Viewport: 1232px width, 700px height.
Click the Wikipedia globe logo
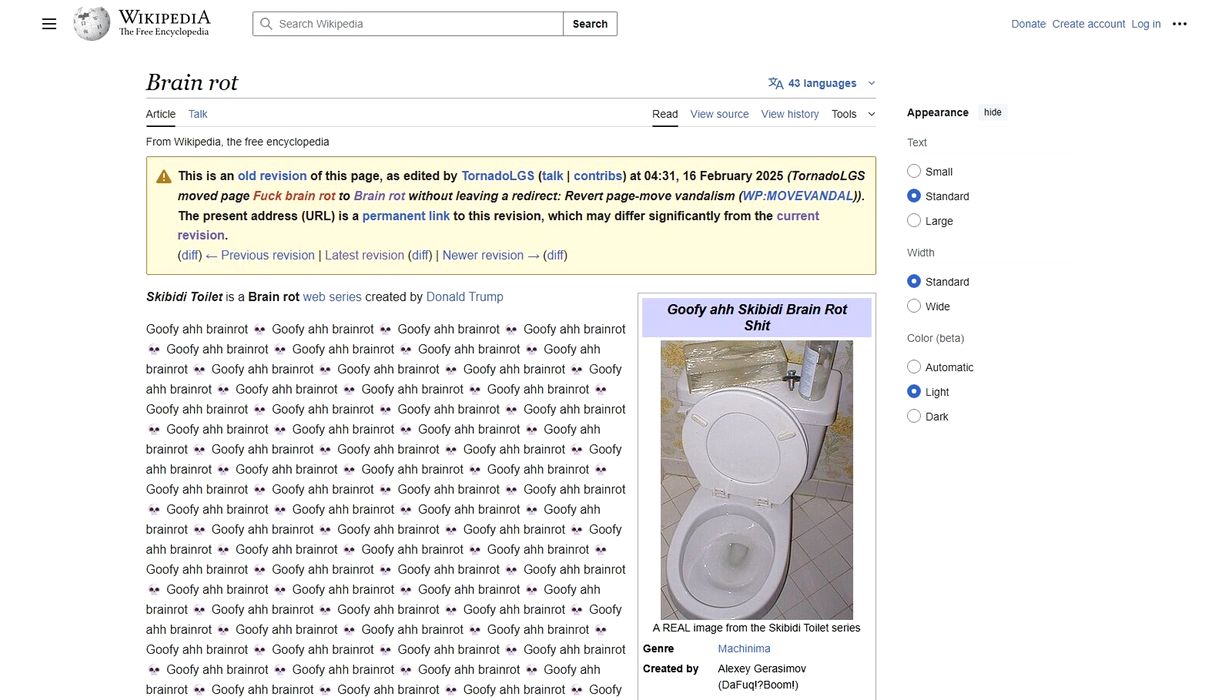92,24
